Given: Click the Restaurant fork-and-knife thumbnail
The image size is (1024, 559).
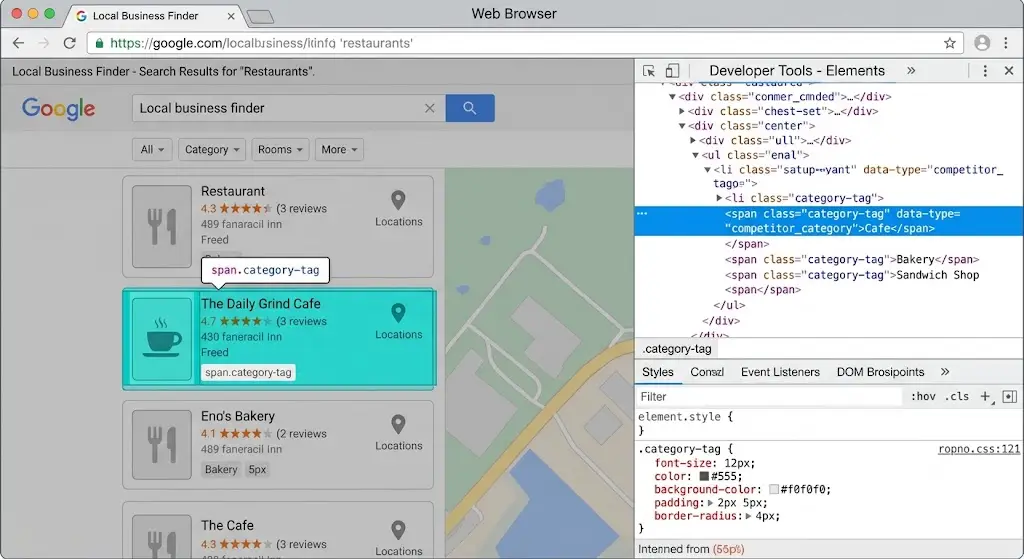Looking at the screenshot, I should (x=161, y=227).
